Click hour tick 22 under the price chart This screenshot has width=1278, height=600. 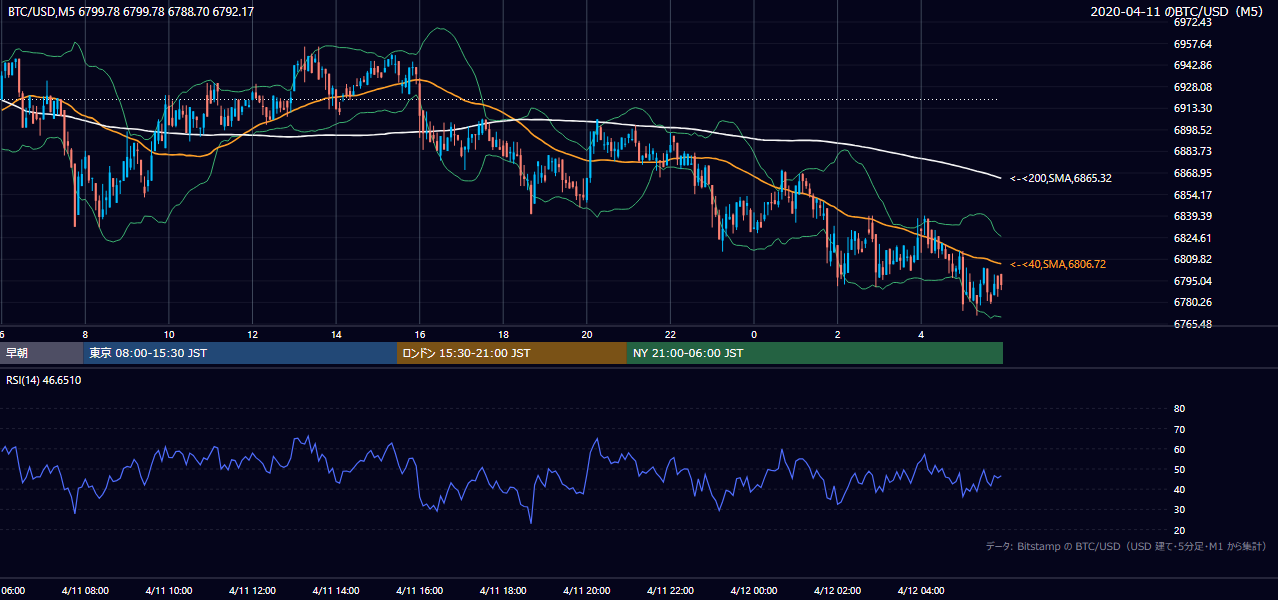pos(670,334)
